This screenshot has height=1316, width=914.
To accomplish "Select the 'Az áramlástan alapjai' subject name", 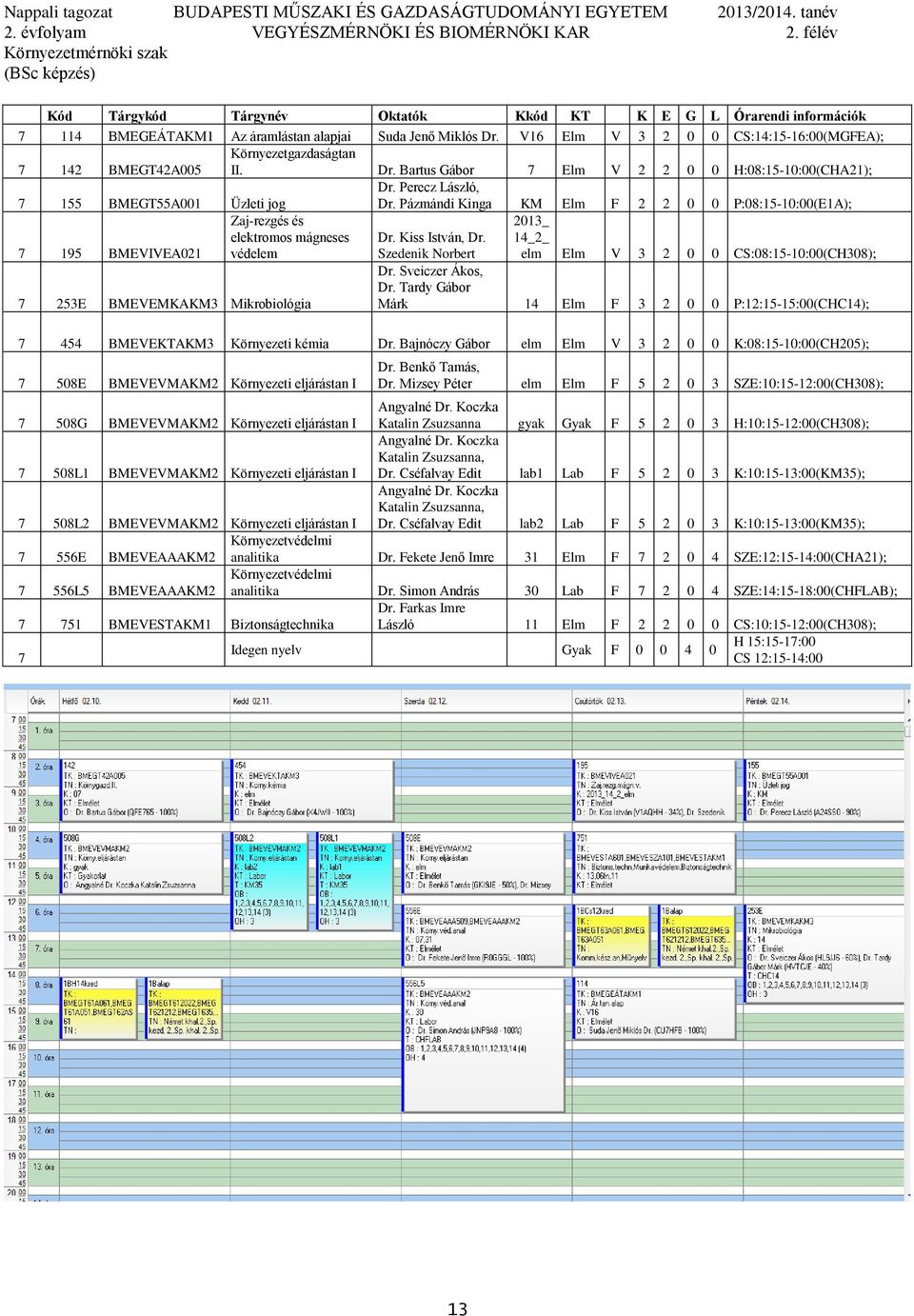I will tap(290, 136).
